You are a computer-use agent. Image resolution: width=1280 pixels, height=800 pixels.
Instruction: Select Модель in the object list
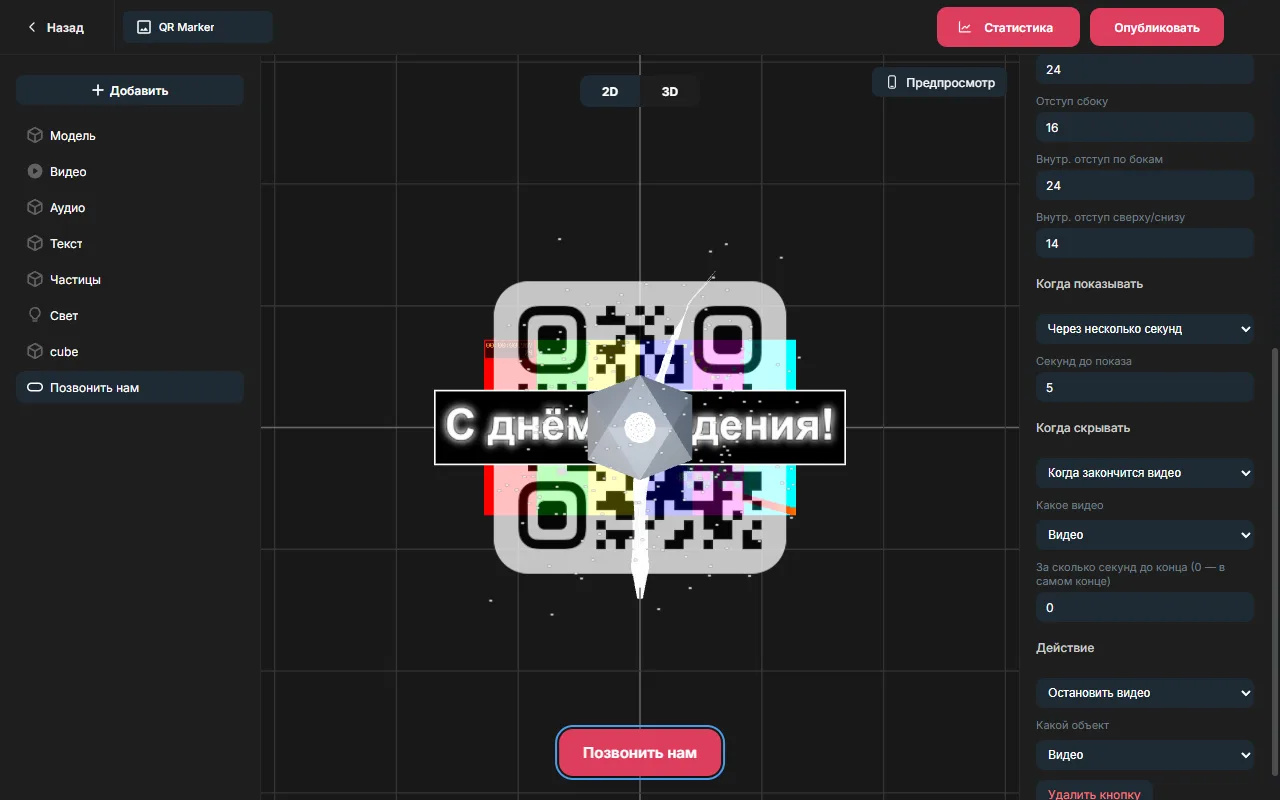[130, 136]
